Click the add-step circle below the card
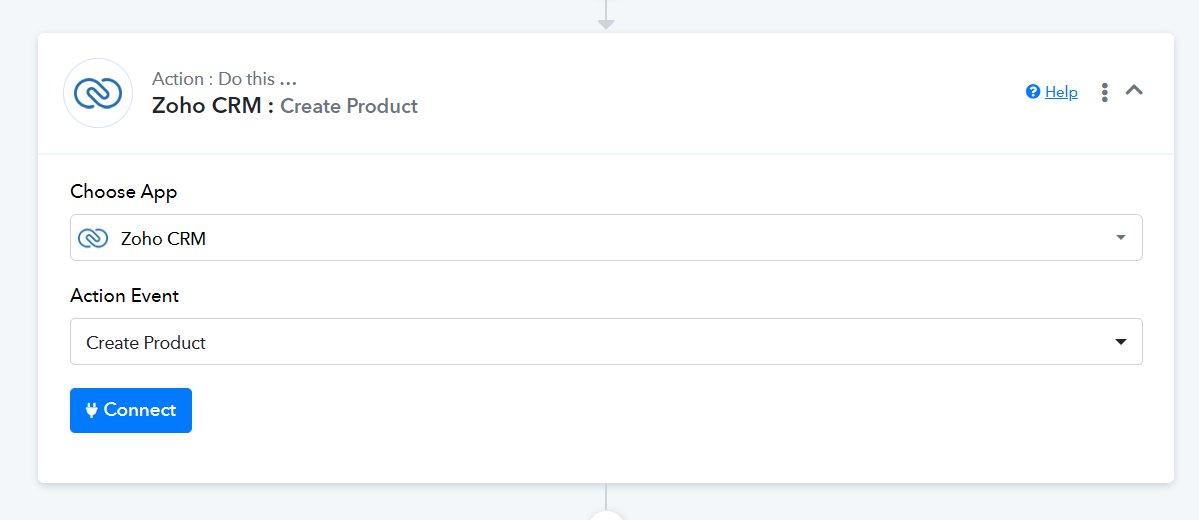This screenshot has width=1199, height=520. (x=606, y=514)
